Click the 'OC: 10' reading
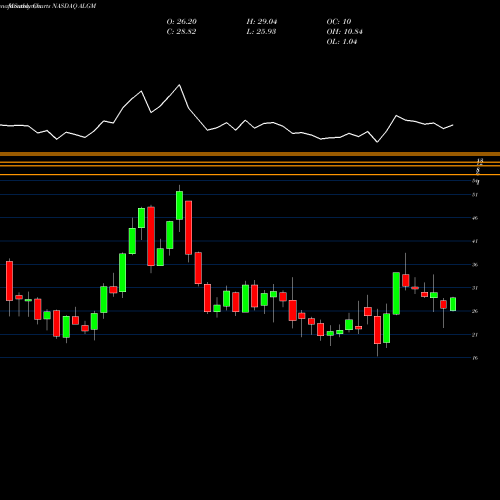The width and height of the screenshot is (500, 500). coord(339,22)
